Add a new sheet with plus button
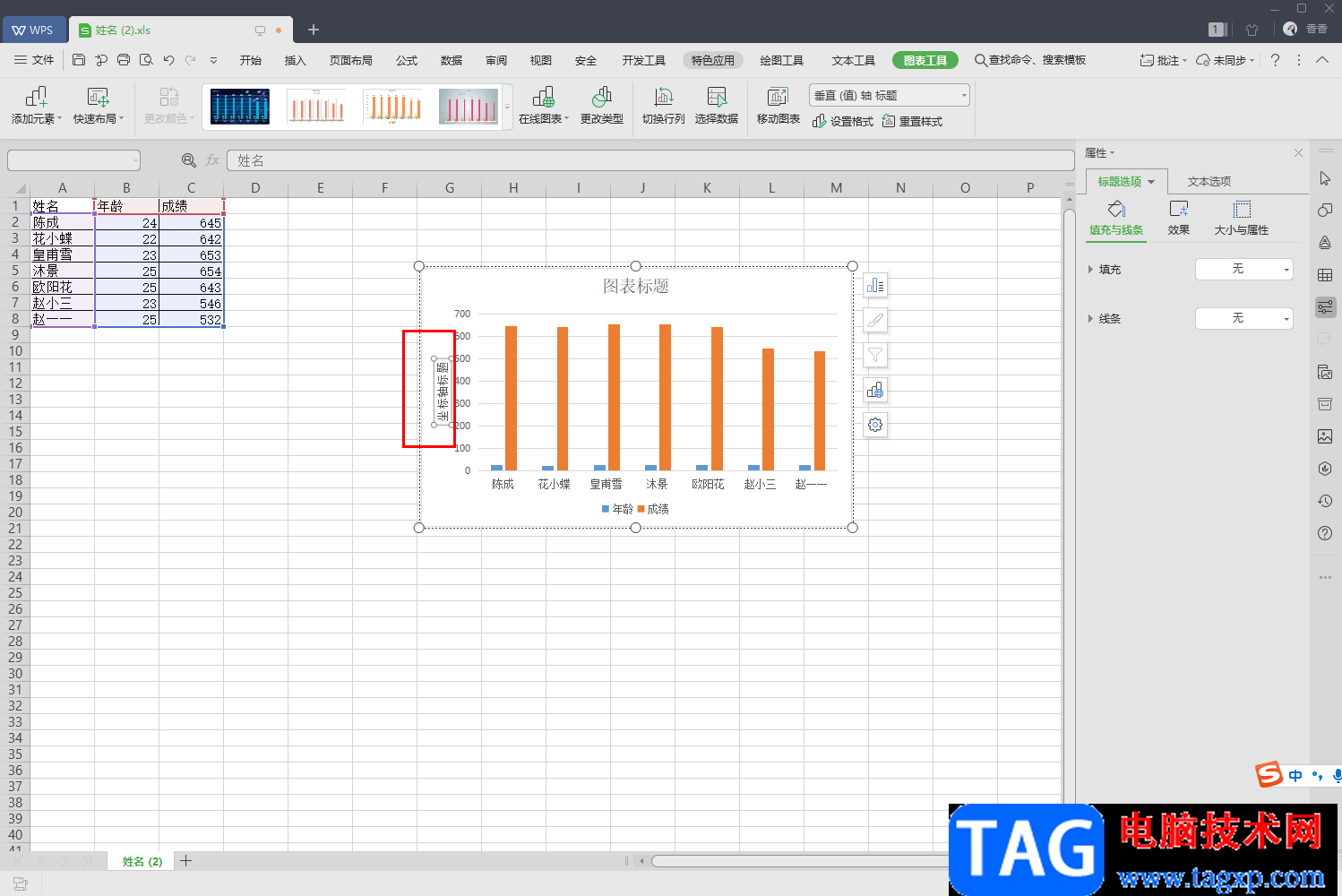 tap(185, 861)
